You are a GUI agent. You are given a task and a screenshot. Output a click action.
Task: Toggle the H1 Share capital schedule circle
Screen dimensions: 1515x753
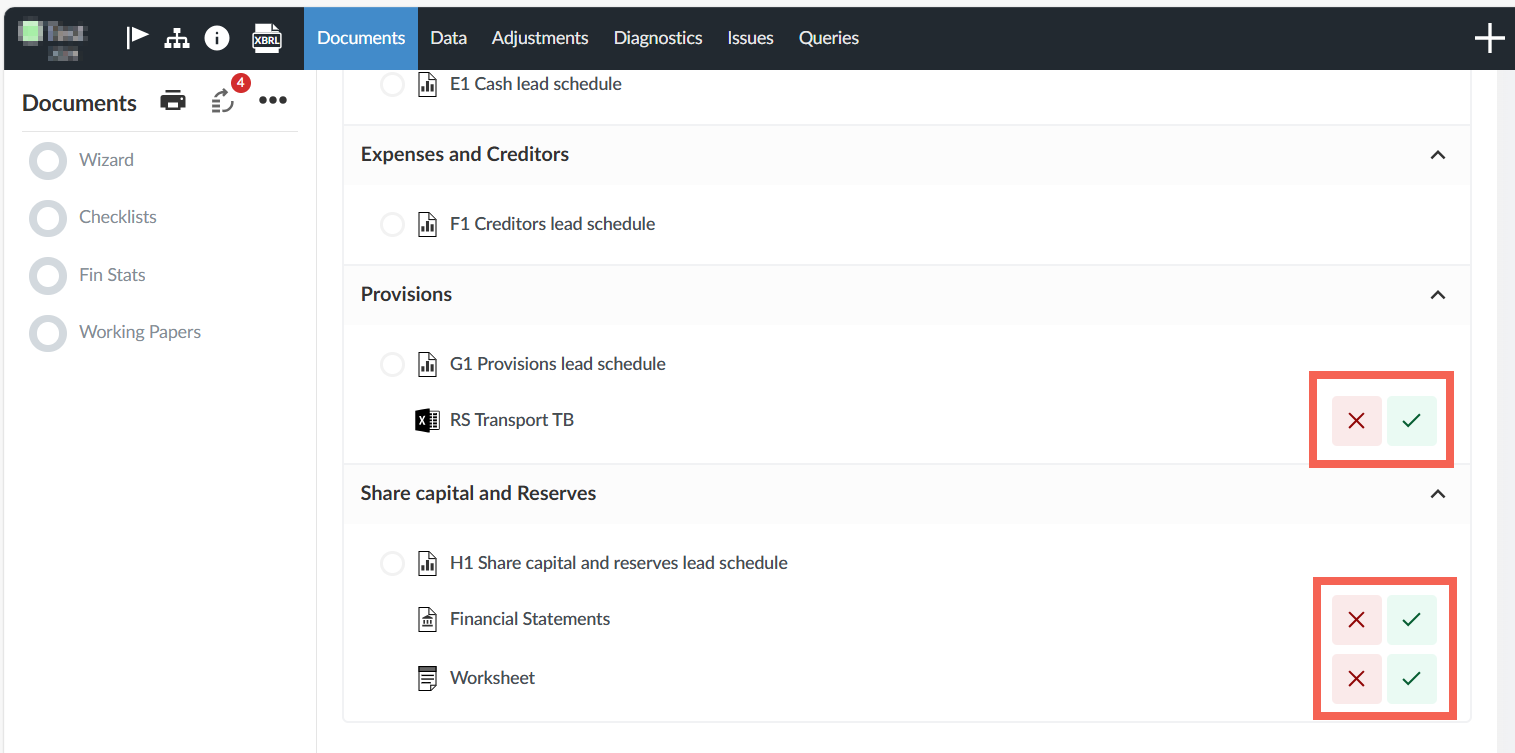tap(392, 563)
